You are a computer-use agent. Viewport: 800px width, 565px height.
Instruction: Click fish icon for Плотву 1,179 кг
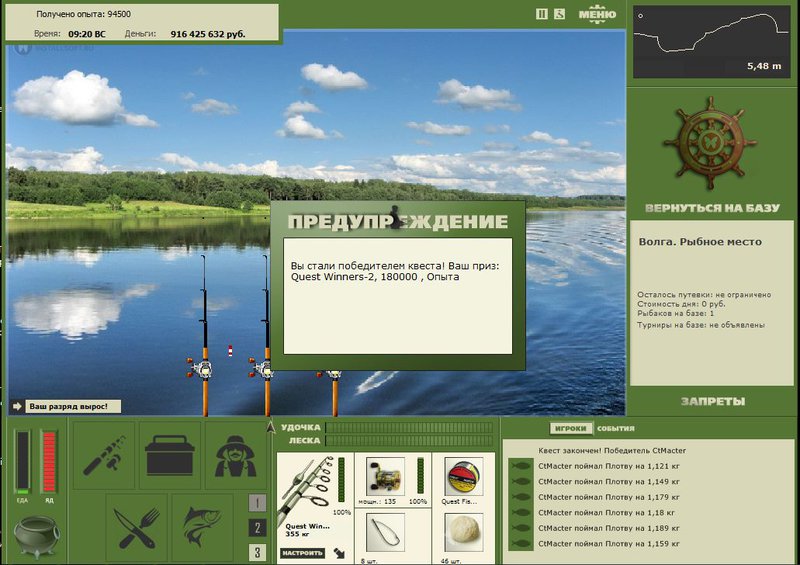(x=520, y=497)
